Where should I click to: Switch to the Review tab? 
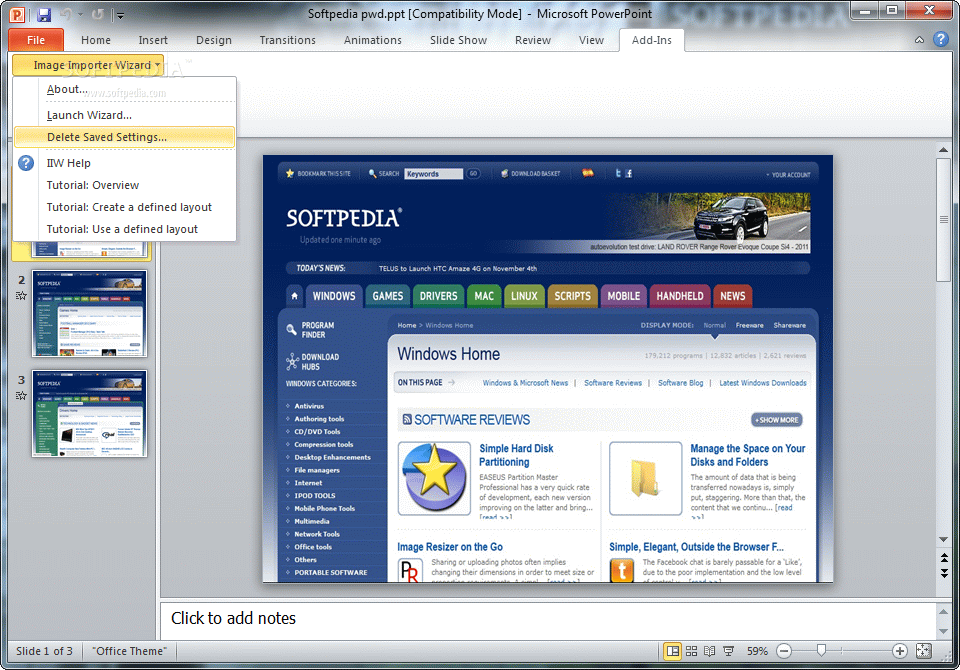tap(533, 40)
